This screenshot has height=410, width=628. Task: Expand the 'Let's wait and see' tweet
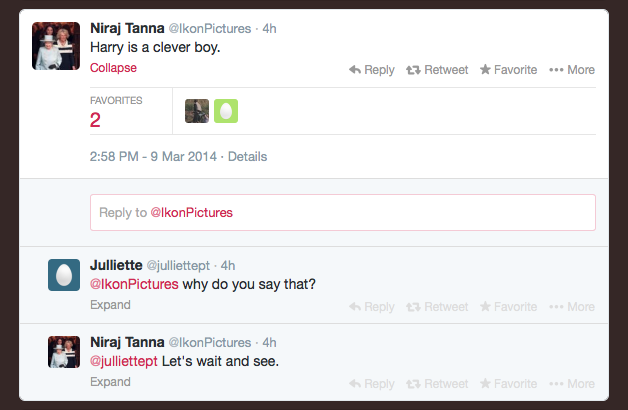click(110, 382)
